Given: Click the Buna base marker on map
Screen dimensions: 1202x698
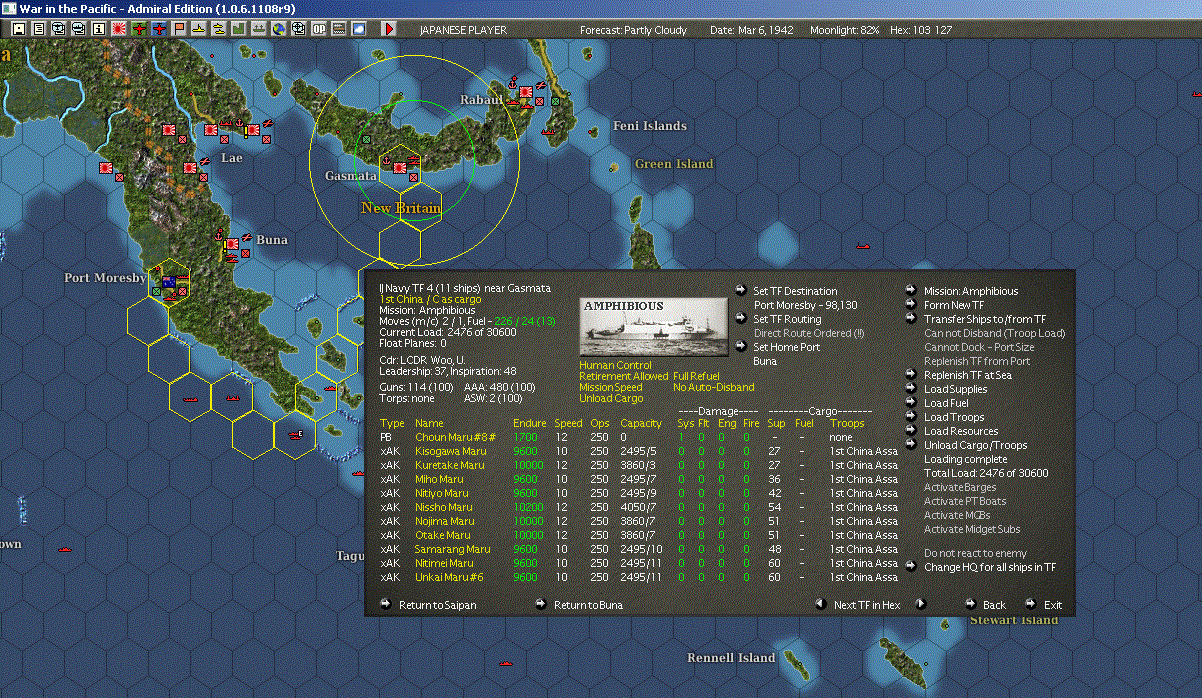Looking at the screenshot, I should click(x=232, y=243).
